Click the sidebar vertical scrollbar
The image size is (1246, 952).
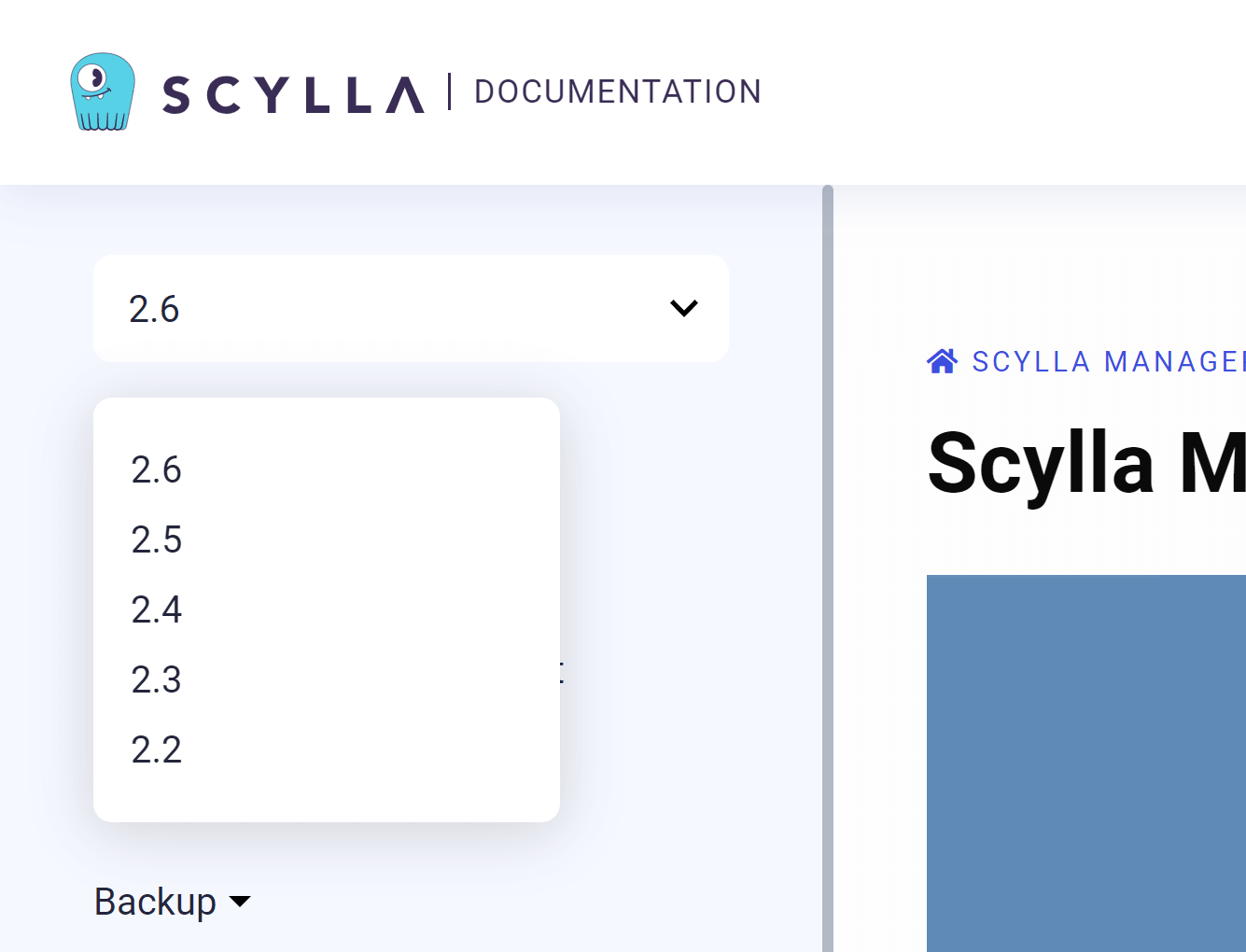tap(827, 568)
